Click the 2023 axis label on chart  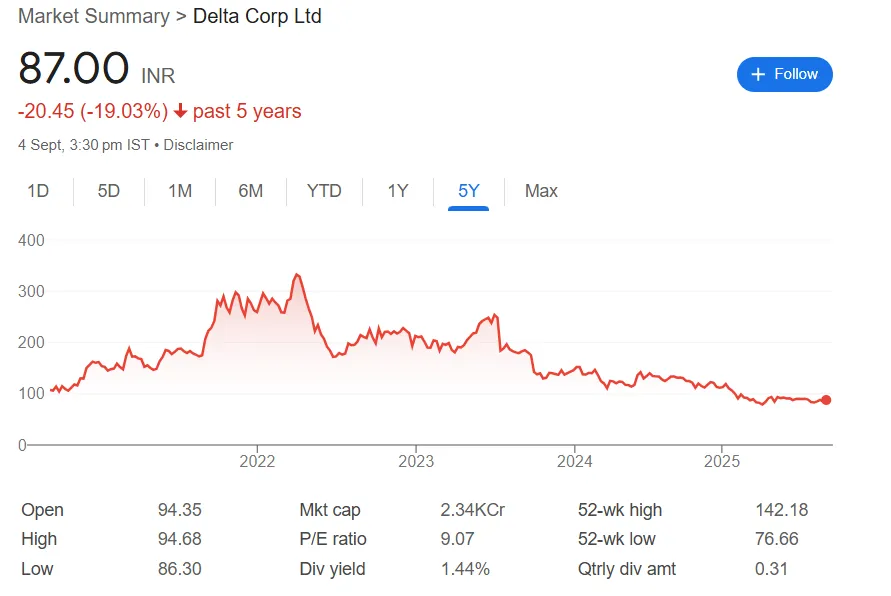tap(417, 462)
